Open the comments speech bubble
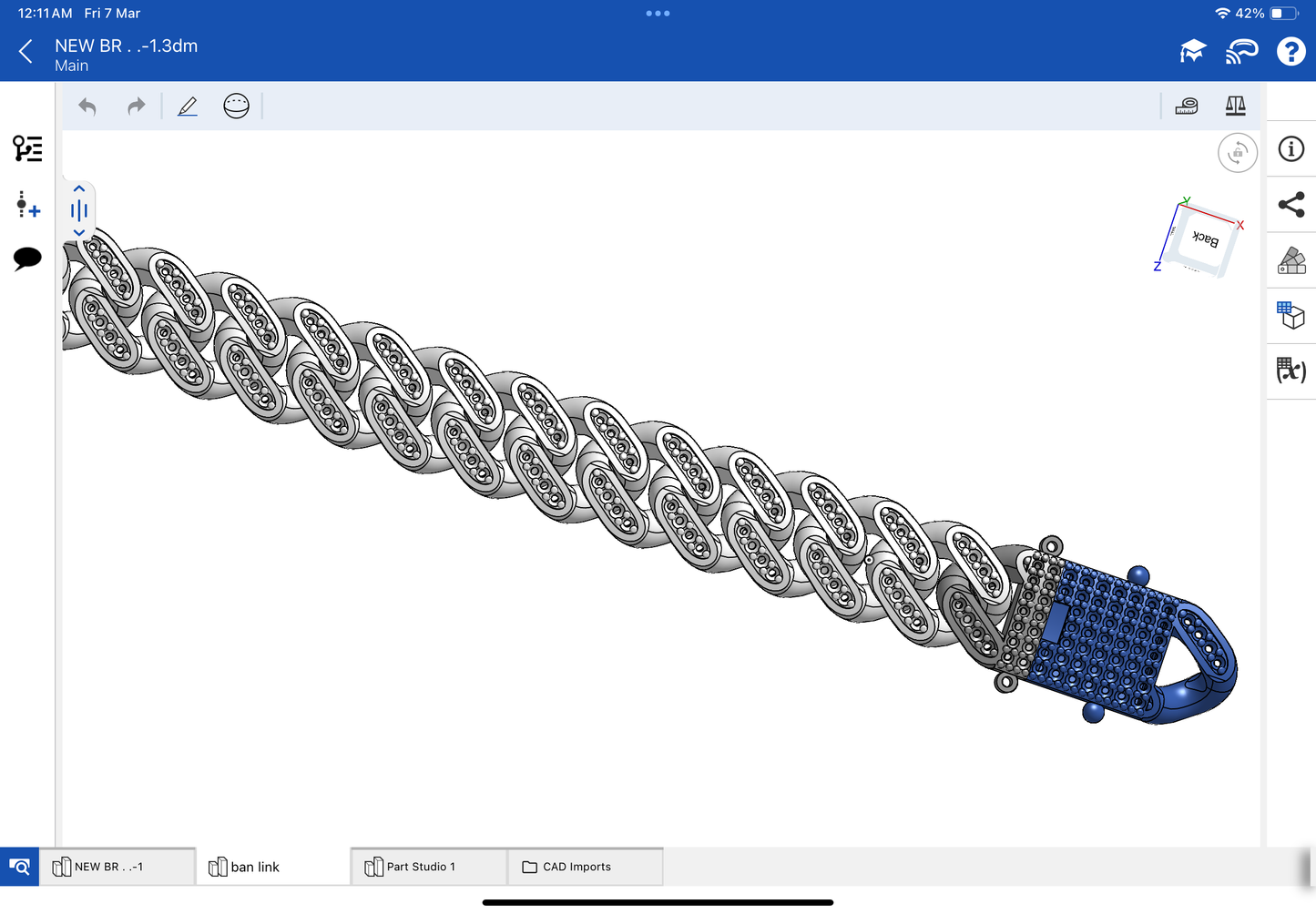The image size is (1316, 914). click(27, 259)
